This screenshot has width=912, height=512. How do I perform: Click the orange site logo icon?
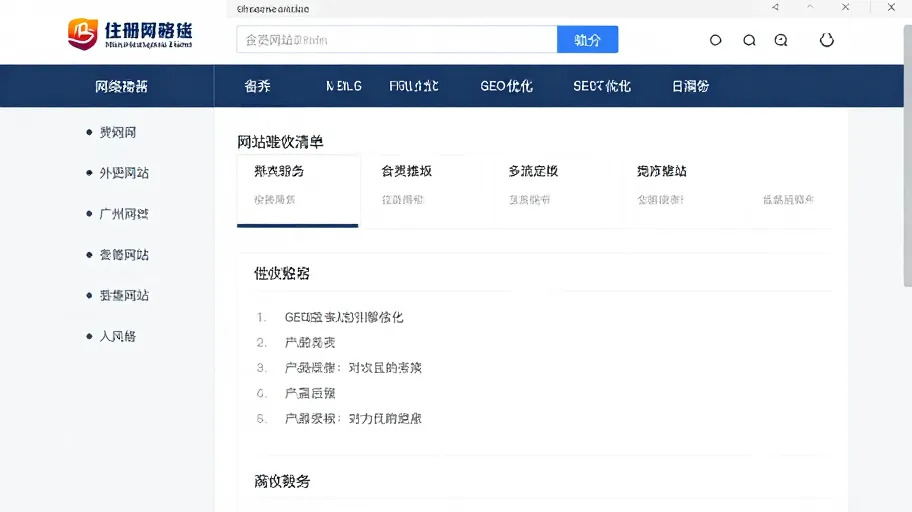tap(82, 34)
